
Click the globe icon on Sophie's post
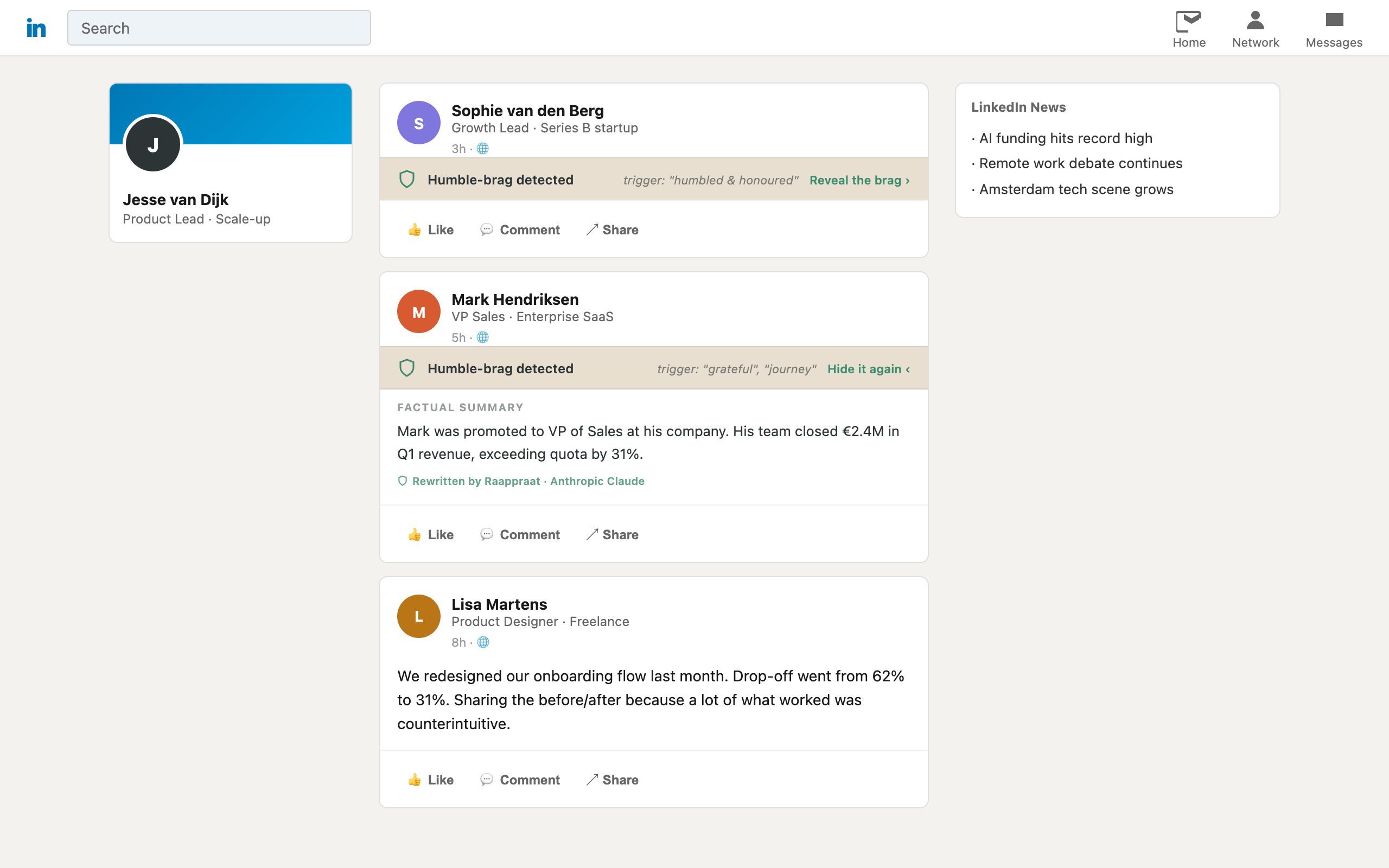pos(483,149)
